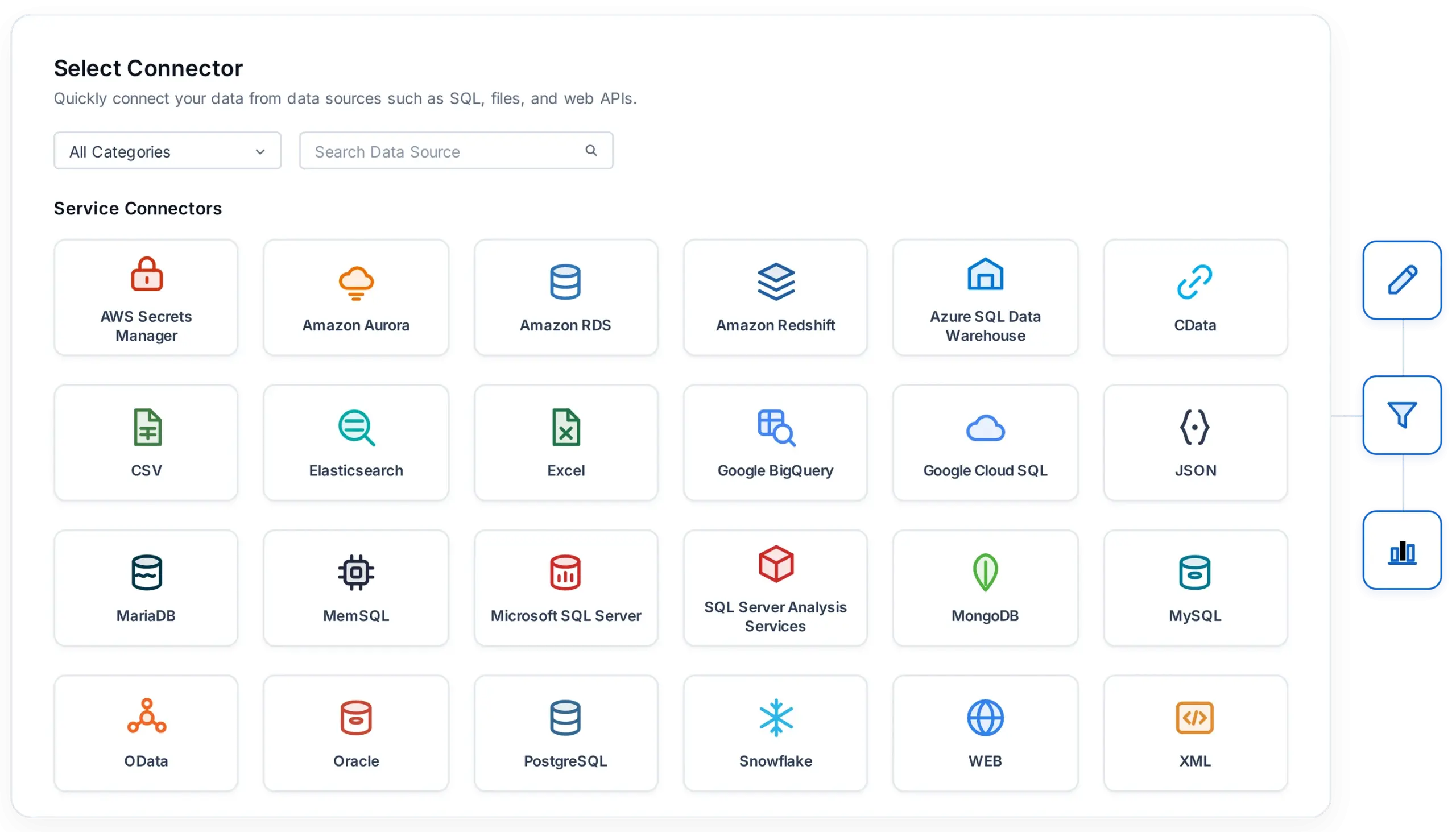The width and height of the screenshot is (1456, 832).
Task: Choose the Oracle database icon
Action: pyautogui.click(x=356, y=718)
